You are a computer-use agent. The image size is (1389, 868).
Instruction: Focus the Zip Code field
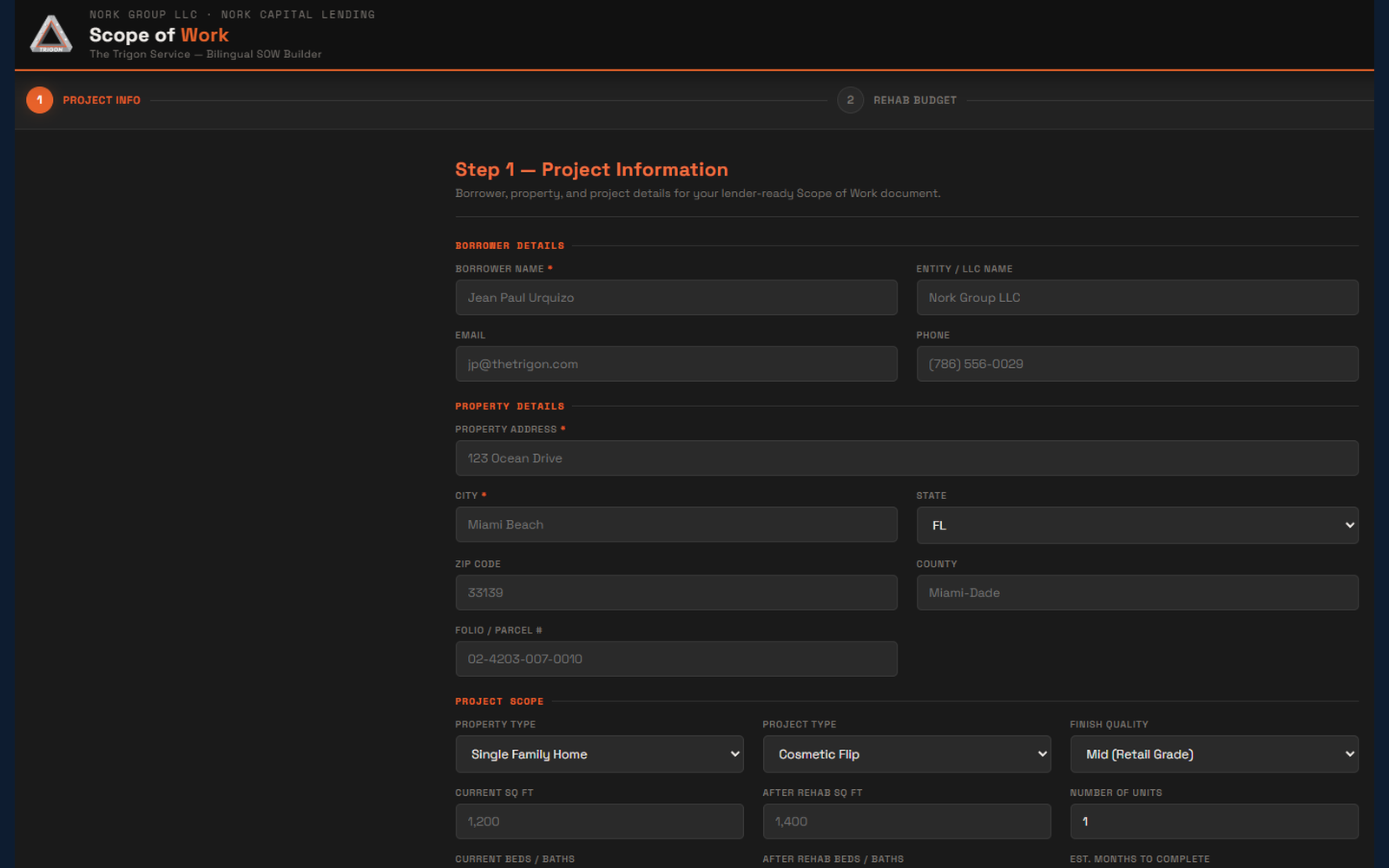pos(676,593)
